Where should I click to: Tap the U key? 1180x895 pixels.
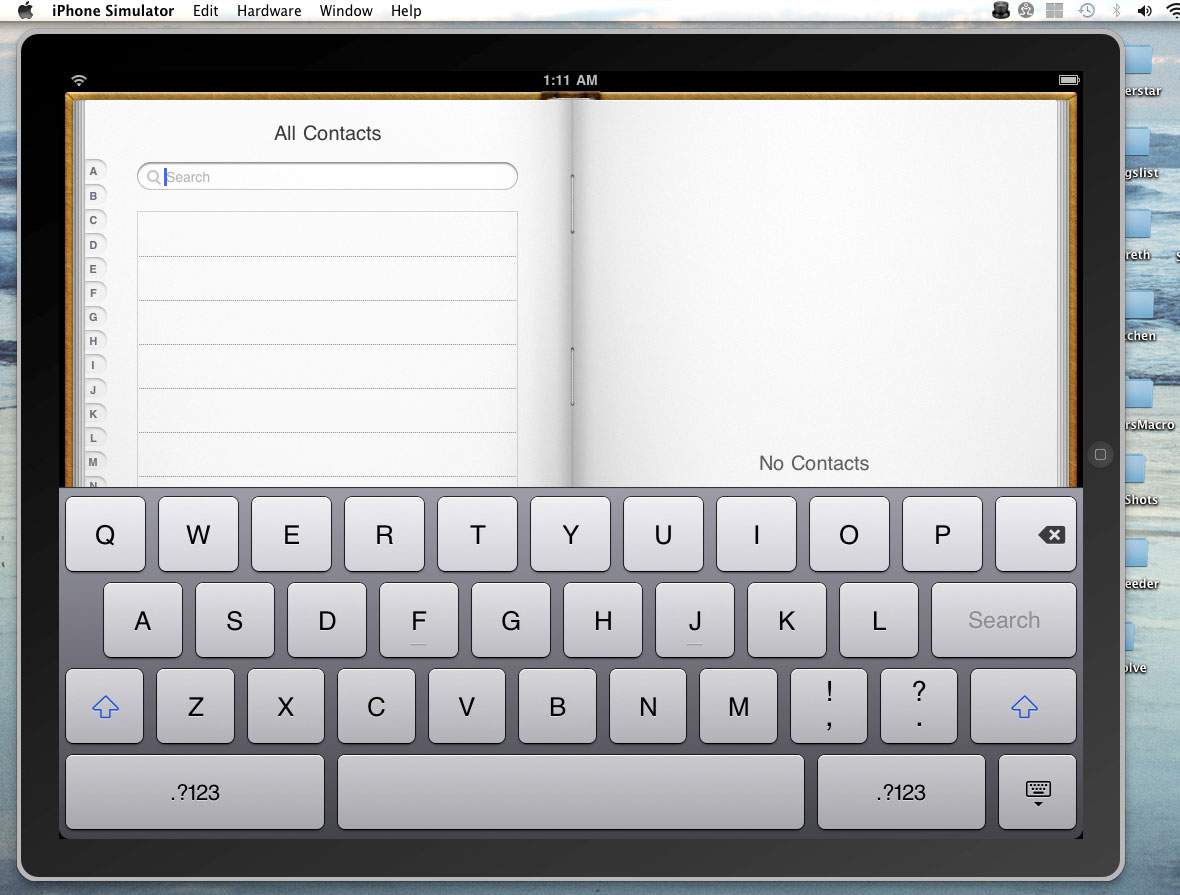click(663, 534)
